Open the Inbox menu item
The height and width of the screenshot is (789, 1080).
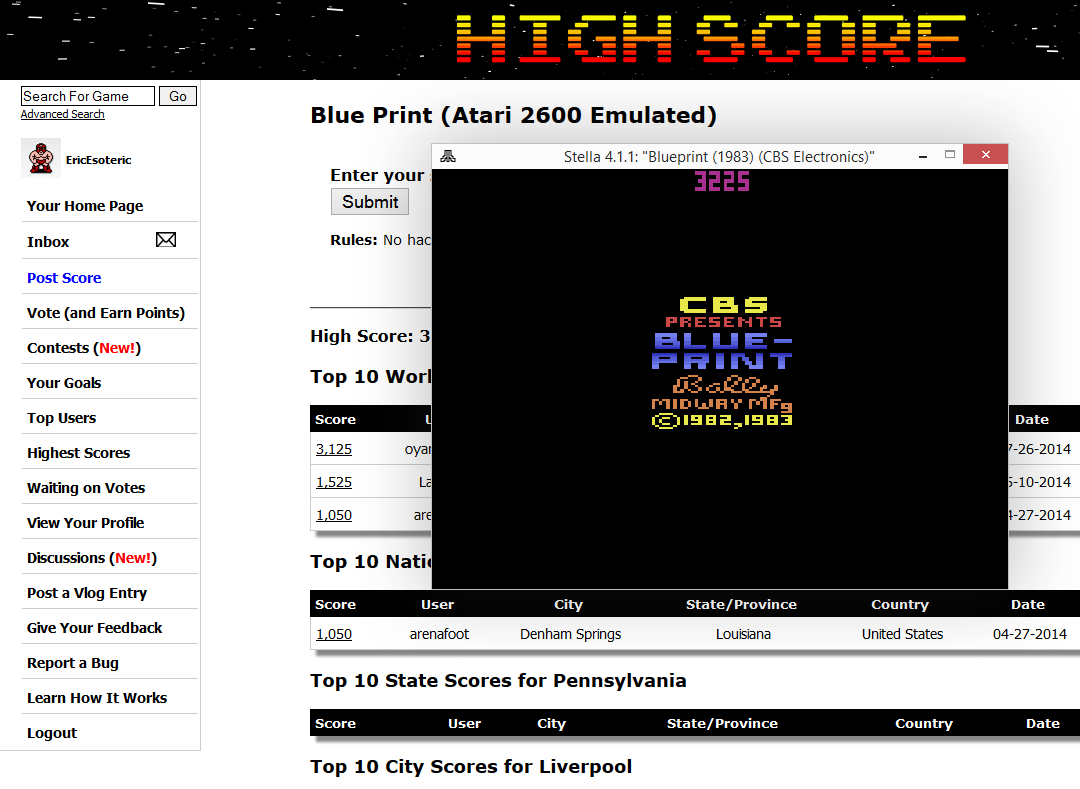point(48,242)
